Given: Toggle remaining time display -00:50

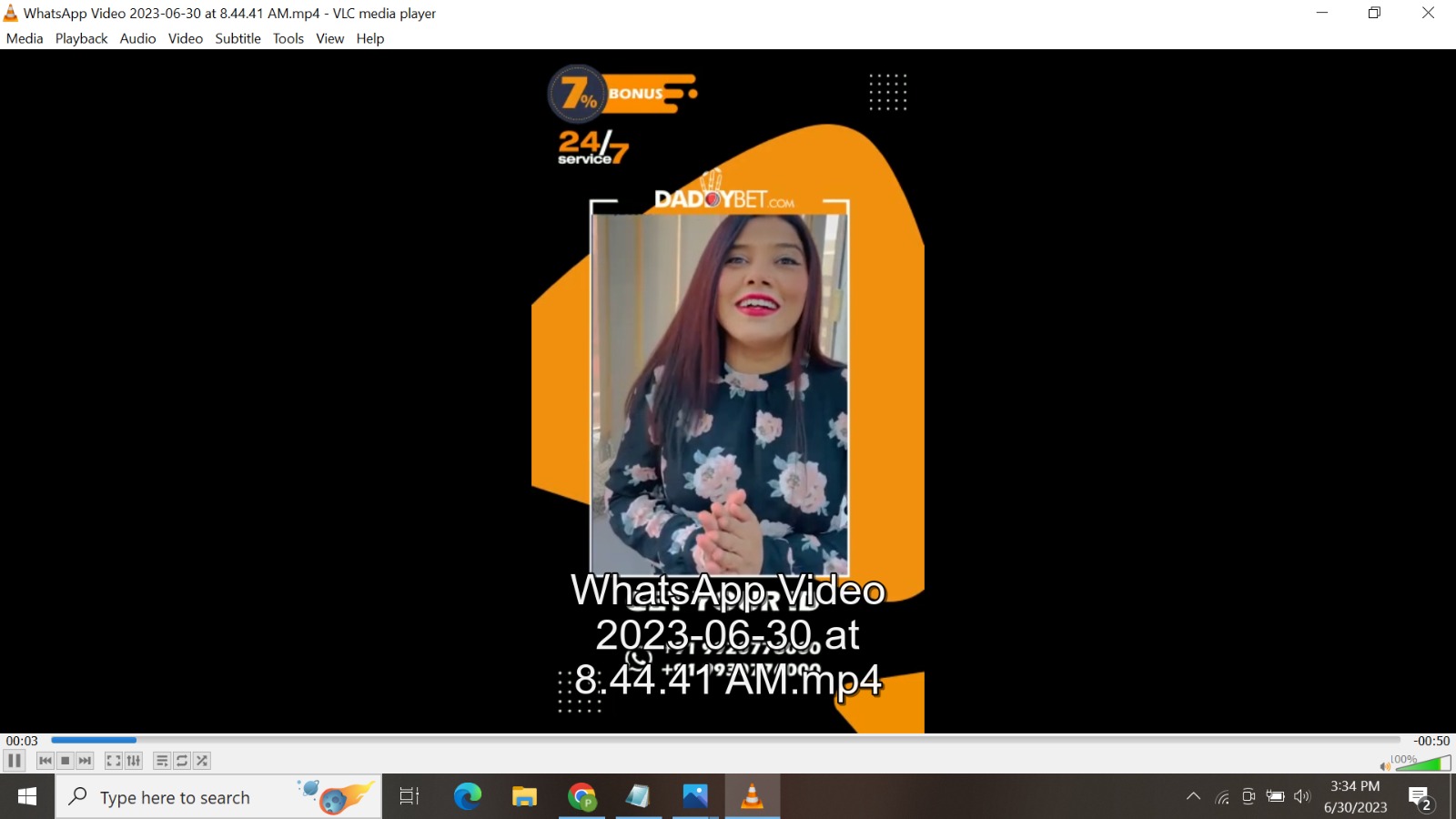Looking at the screenshot, I should tap(1431, 741).
